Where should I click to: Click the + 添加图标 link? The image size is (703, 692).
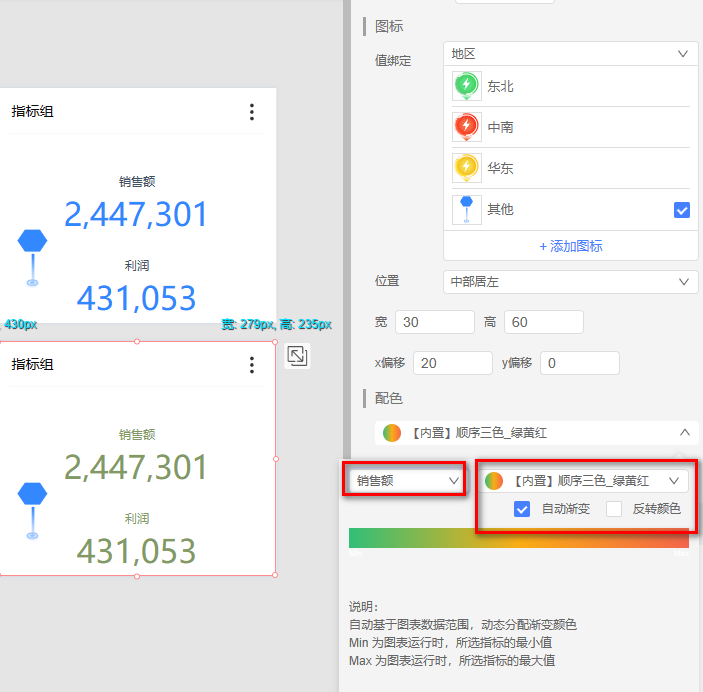click(x=570, y=246)
